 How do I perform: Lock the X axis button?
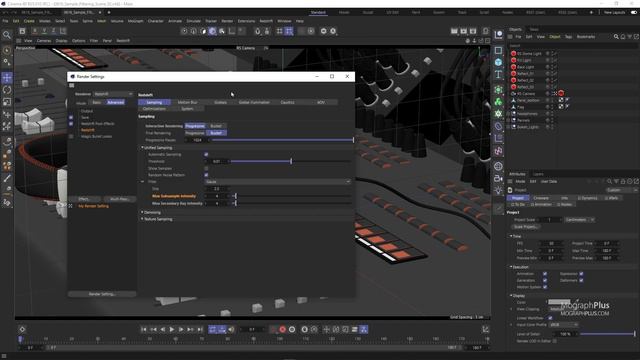click(35, 31)
